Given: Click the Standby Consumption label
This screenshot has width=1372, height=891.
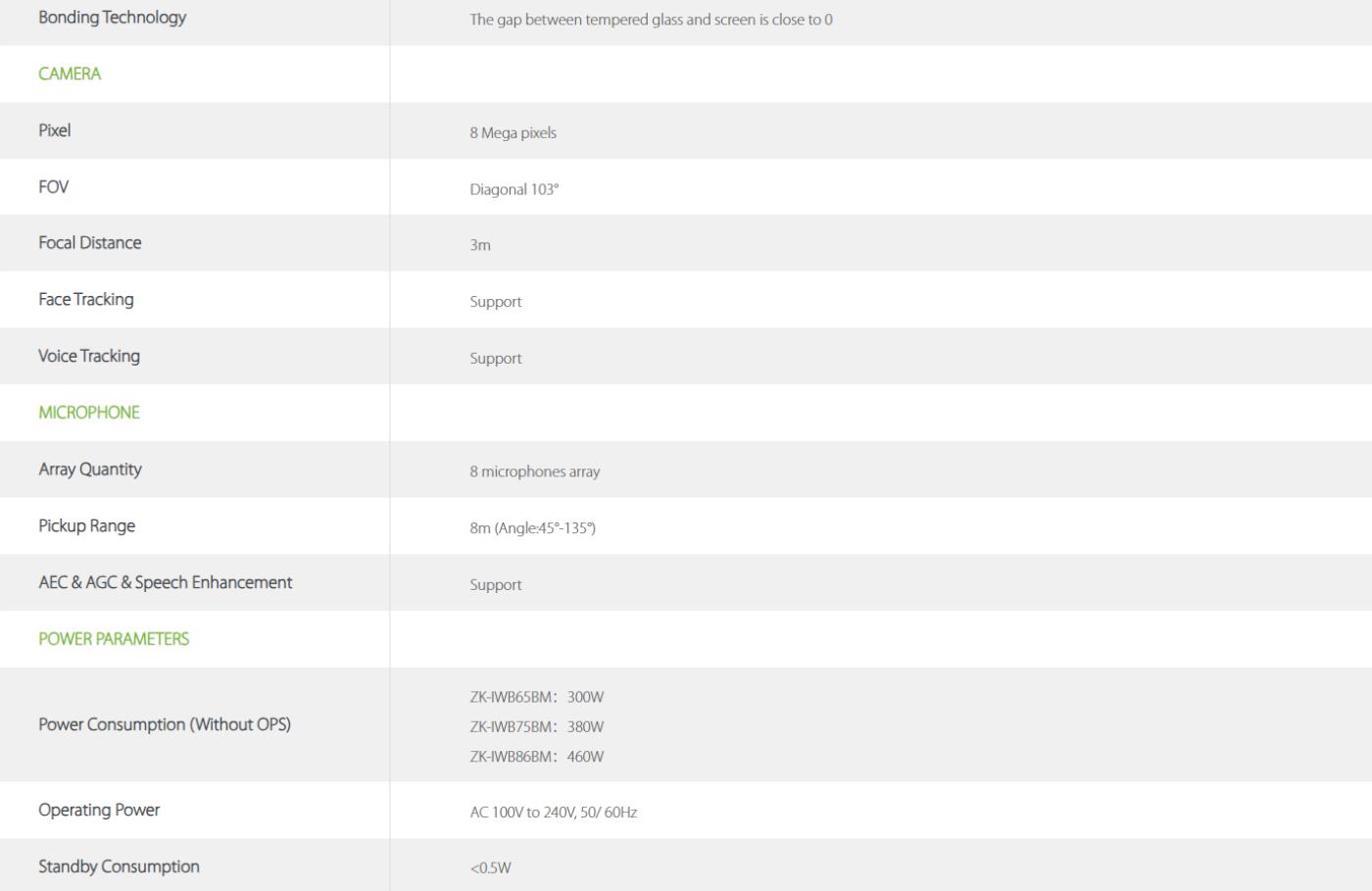Looking at the screenshot, I should [119, 867].
